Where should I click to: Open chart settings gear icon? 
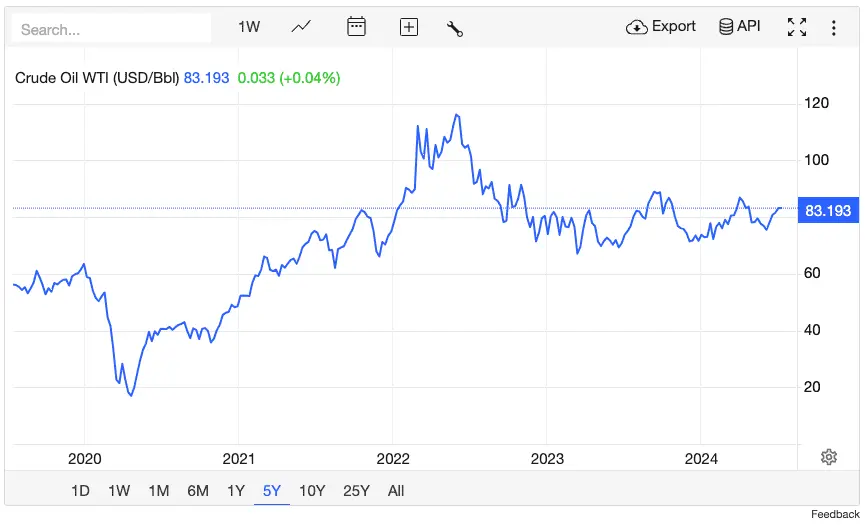point(828,457)
